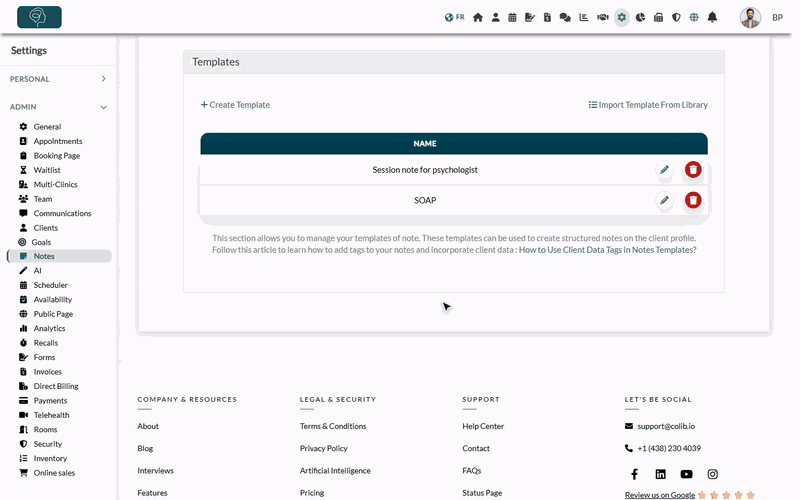Open Invoices settings
The image size is (800, 500).
pyautogui.click(x=47, y=372)
